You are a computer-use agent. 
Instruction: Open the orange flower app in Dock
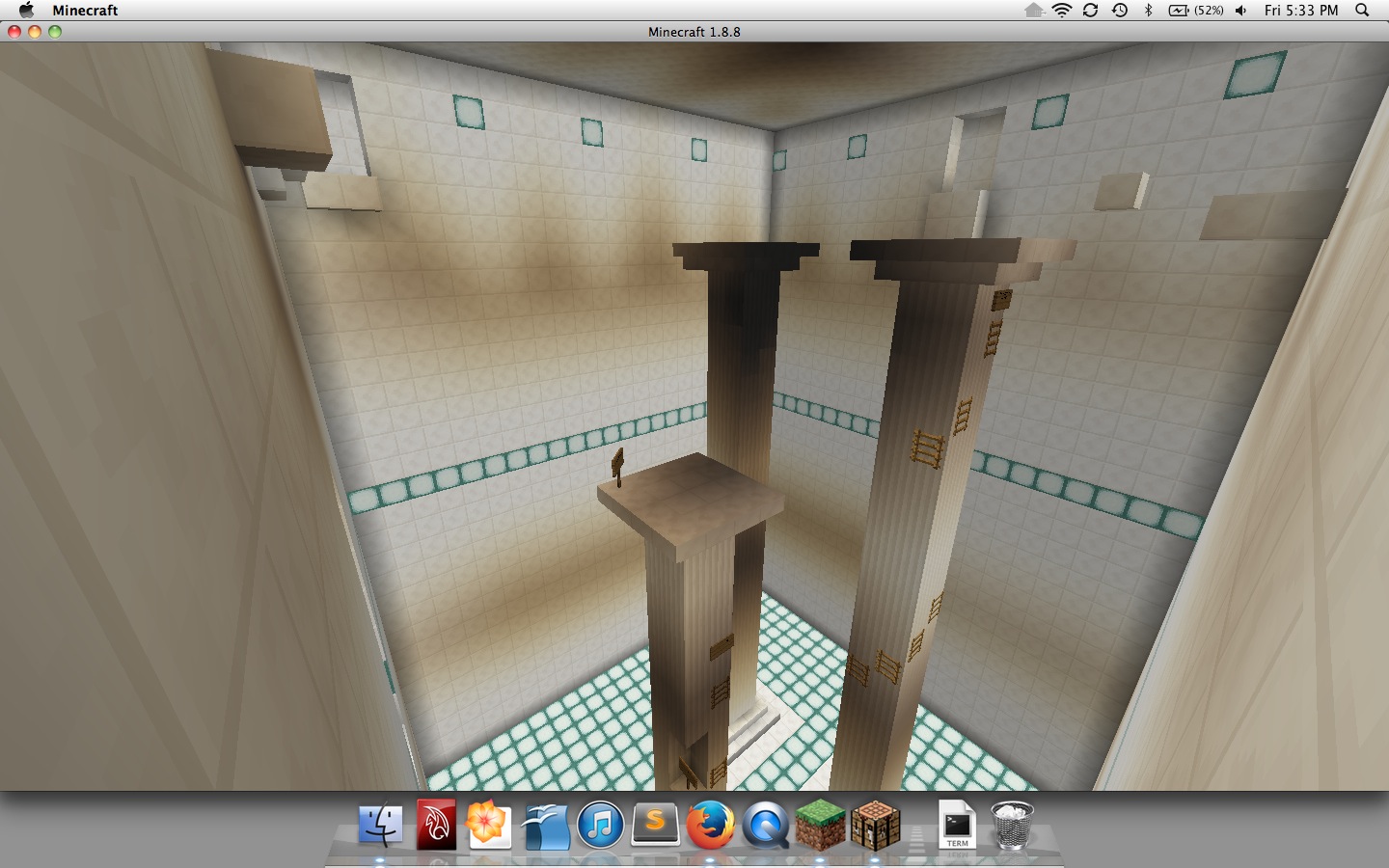[x=488, y=826]
